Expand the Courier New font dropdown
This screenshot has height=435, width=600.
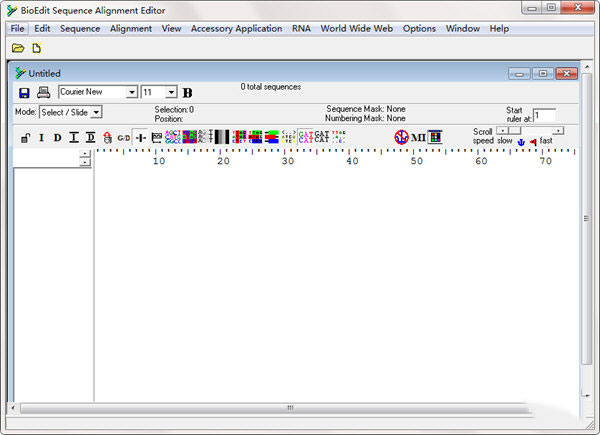(132, 92)
